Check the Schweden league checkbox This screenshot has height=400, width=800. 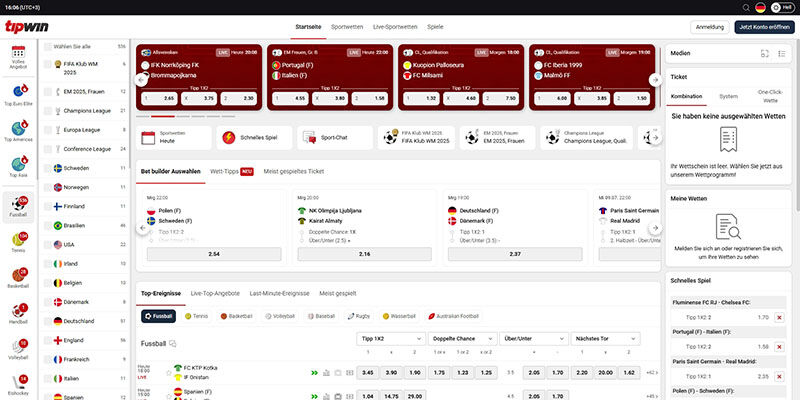point(47,168)
